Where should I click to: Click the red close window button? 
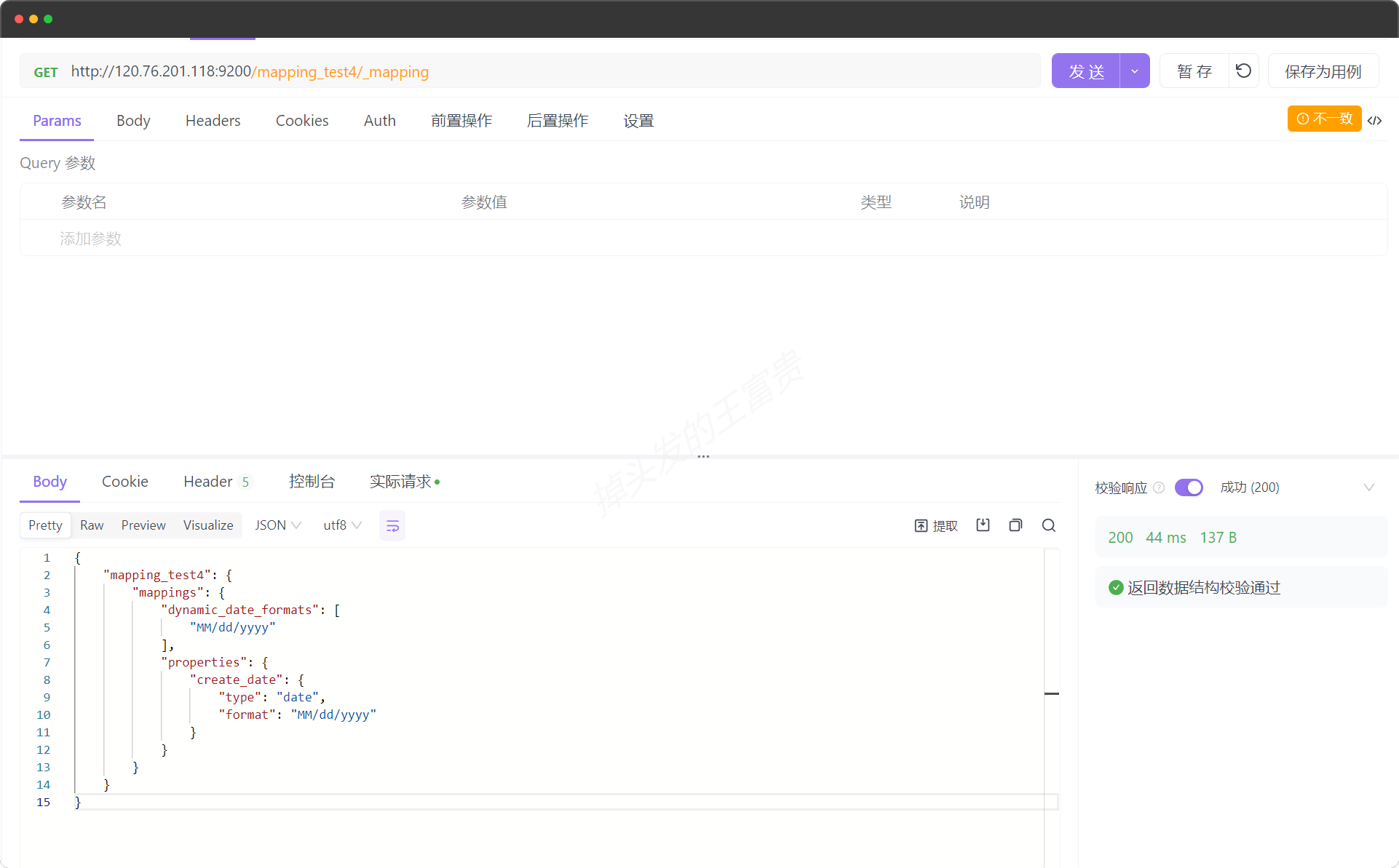pos(19,19)
